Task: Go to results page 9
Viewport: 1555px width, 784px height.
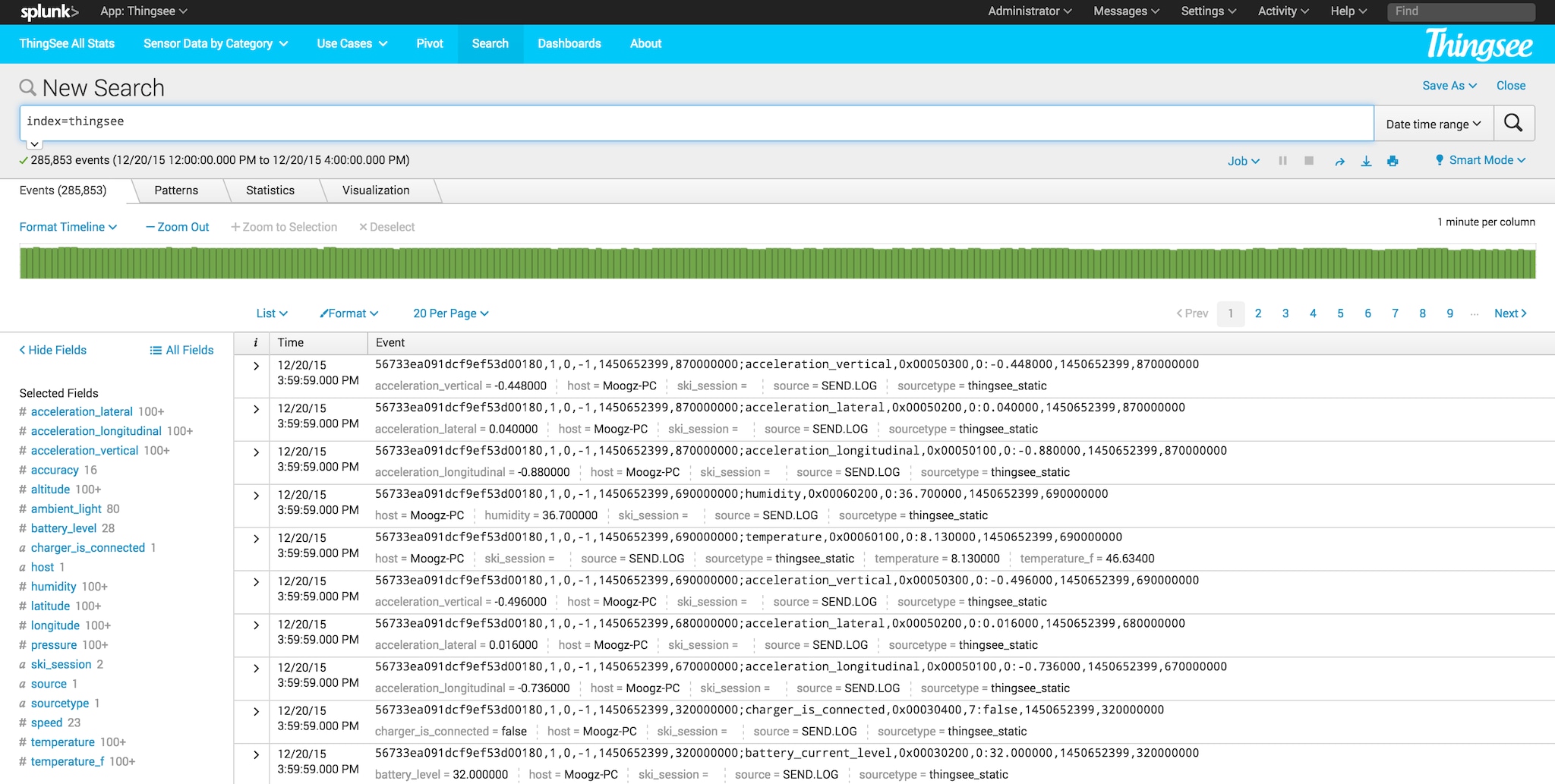Action: click(x=1449, y=313)
